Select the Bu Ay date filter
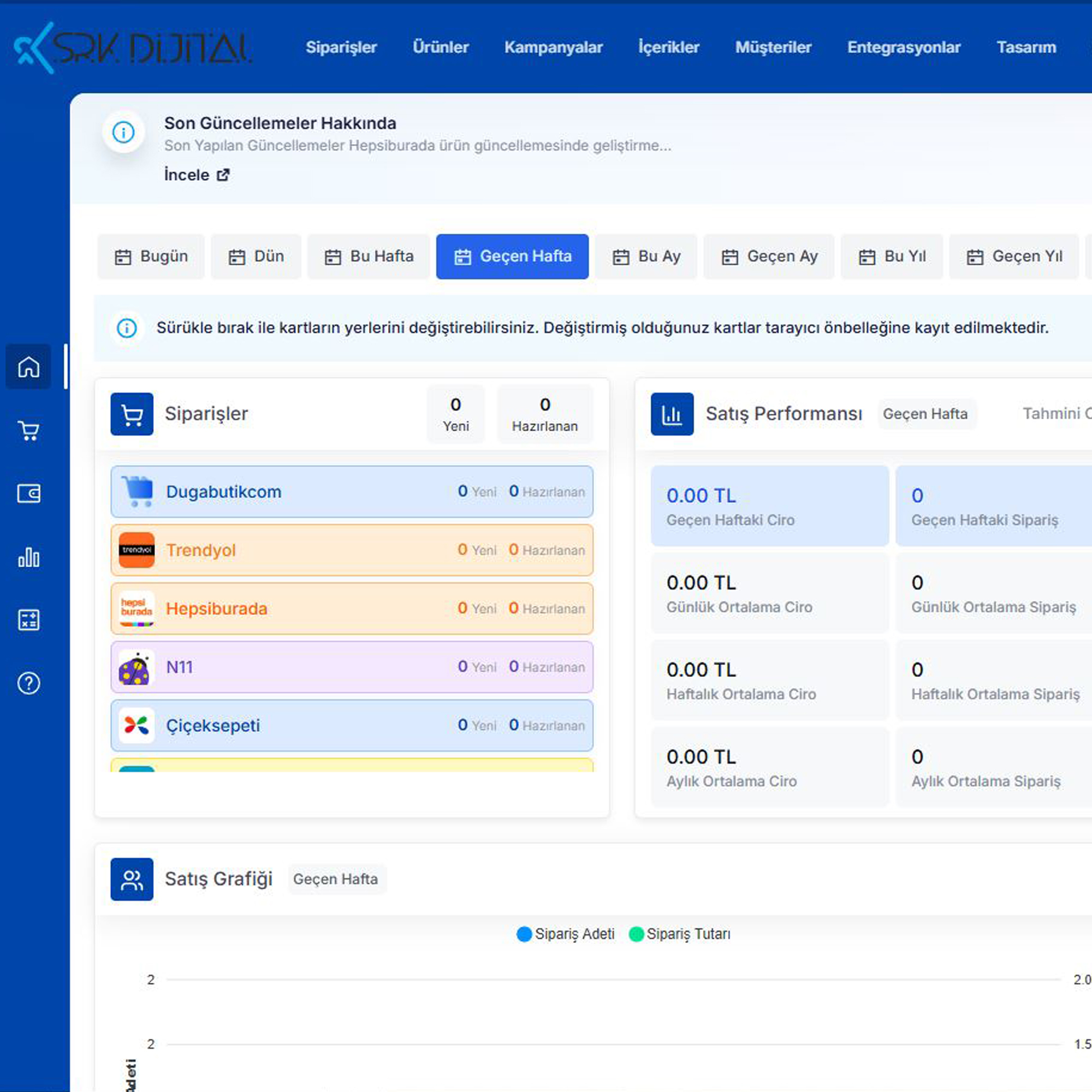 coord(646,257)
